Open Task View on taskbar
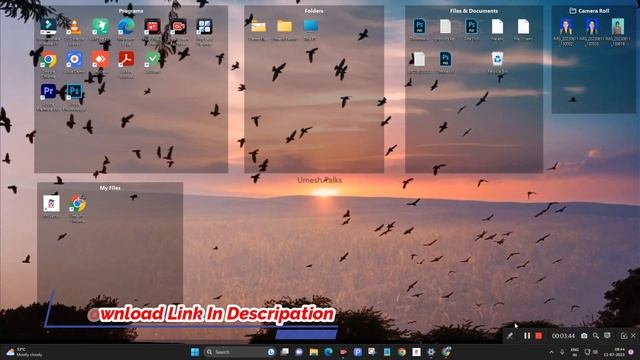The height and width of the screenshot is (360, 640). point(285,352)
